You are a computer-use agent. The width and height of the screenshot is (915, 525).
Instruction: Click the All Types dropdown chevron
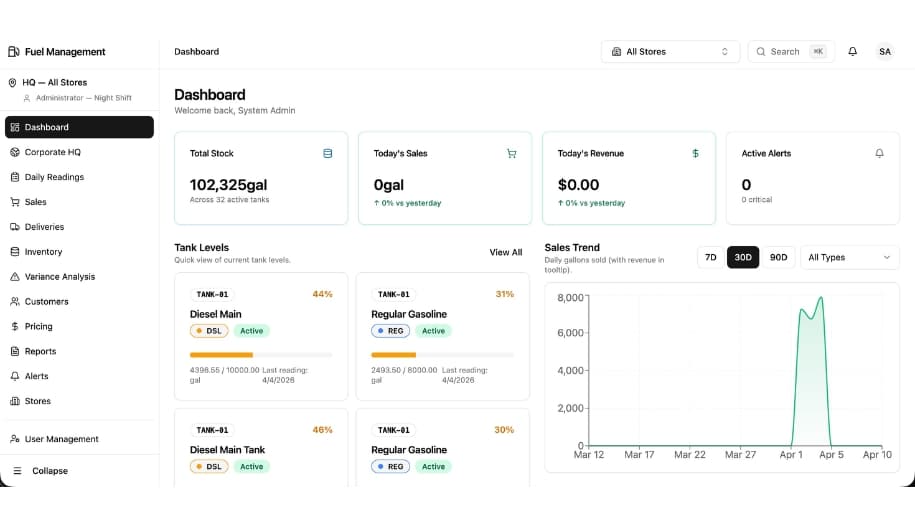pos(886,257)
